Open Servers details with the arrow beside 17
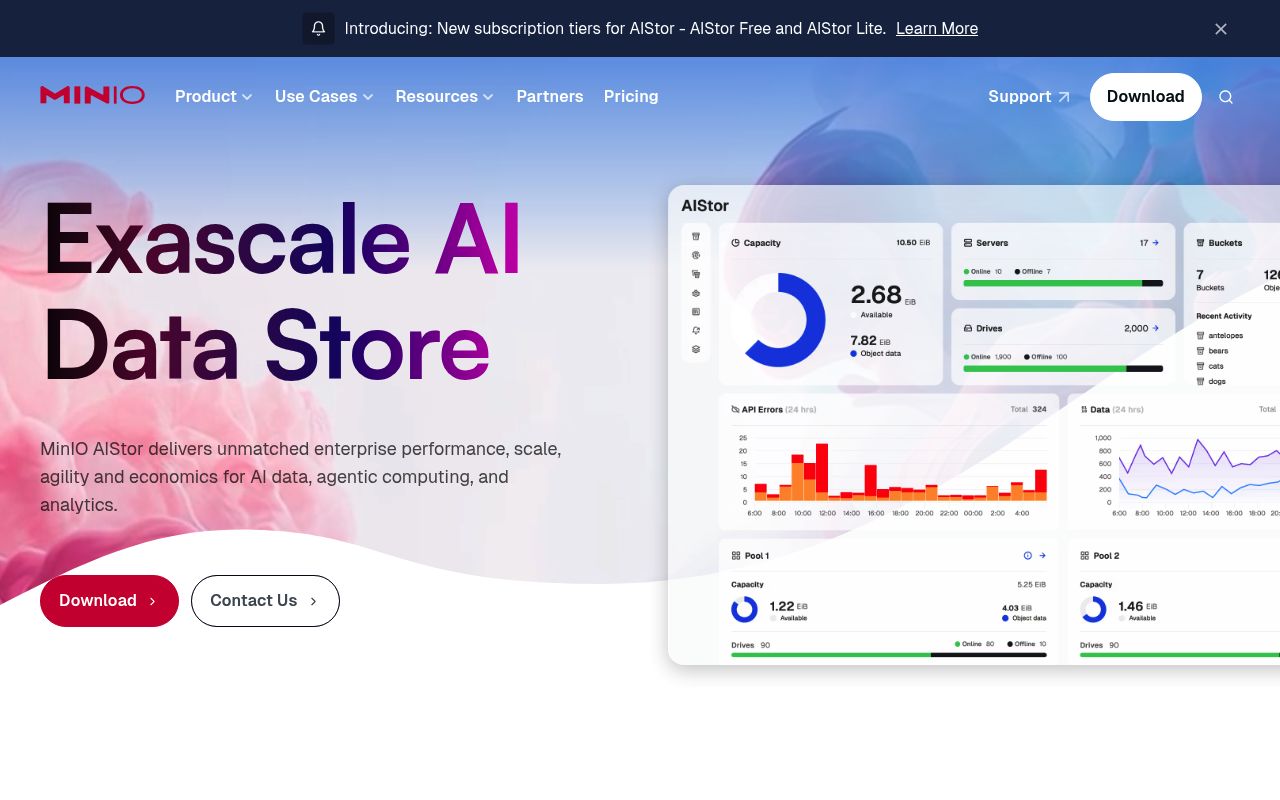This screenshot has height=800, width=1280. [1156, 243]
